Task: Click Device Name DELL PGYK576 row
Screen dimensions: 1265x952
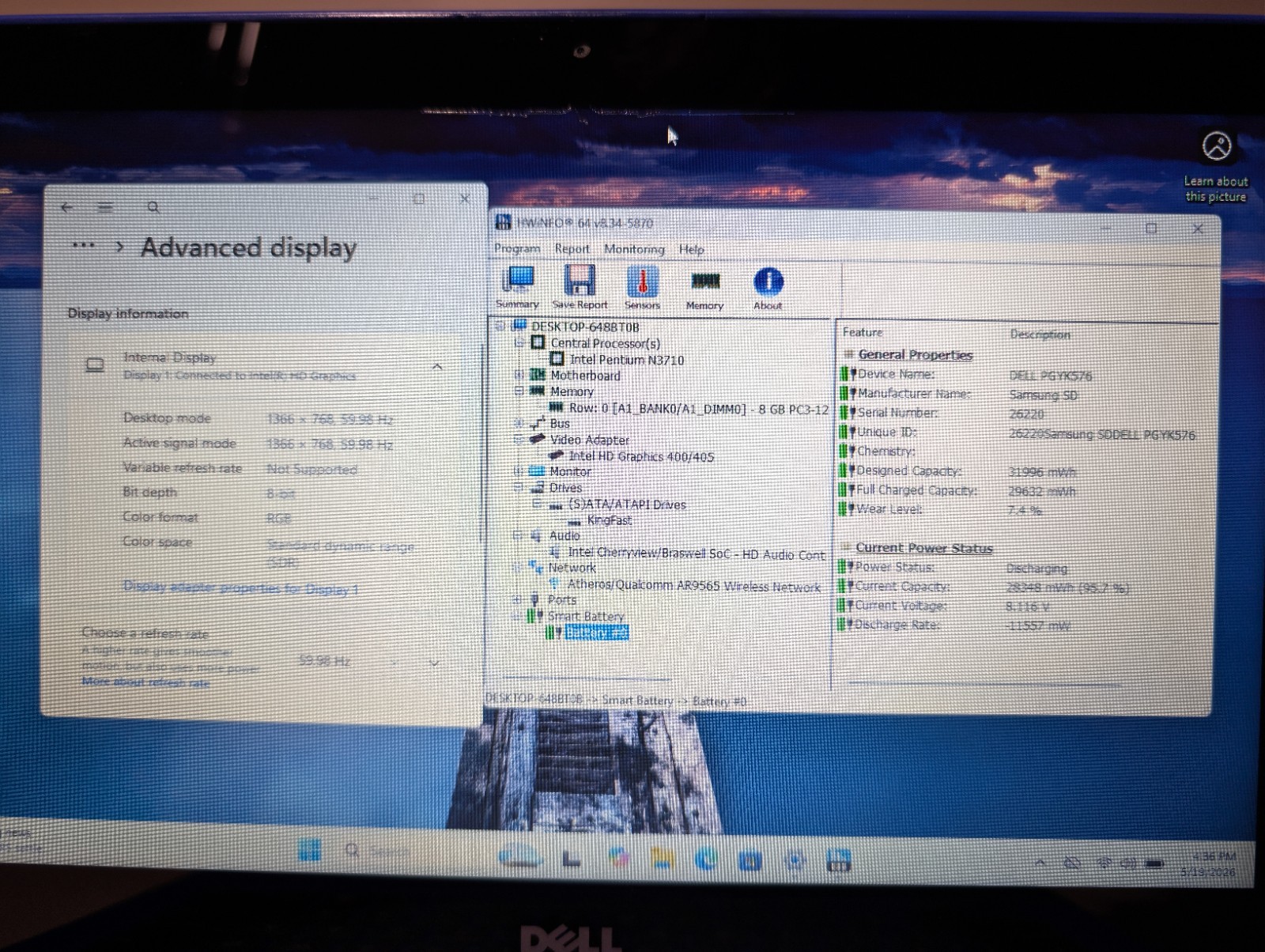Action: [966, 375]
